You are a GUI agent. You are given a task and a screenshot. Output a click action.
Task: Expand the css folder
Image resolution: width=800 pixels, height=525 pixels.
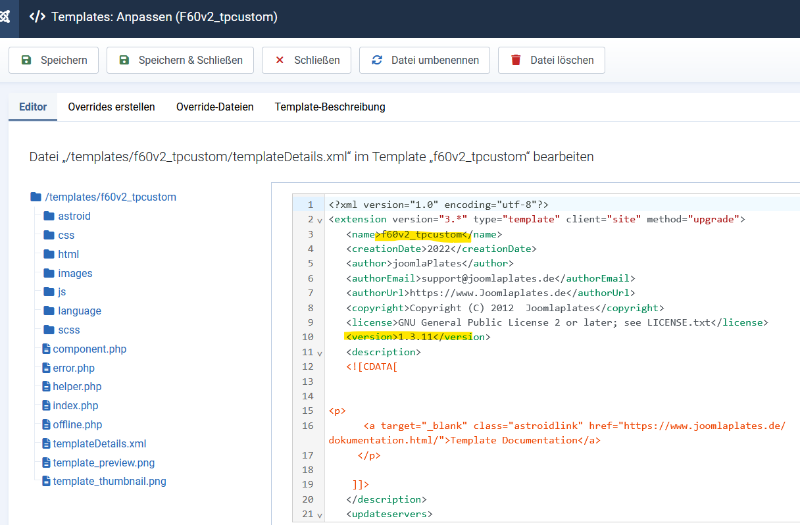tap(66, 235)
